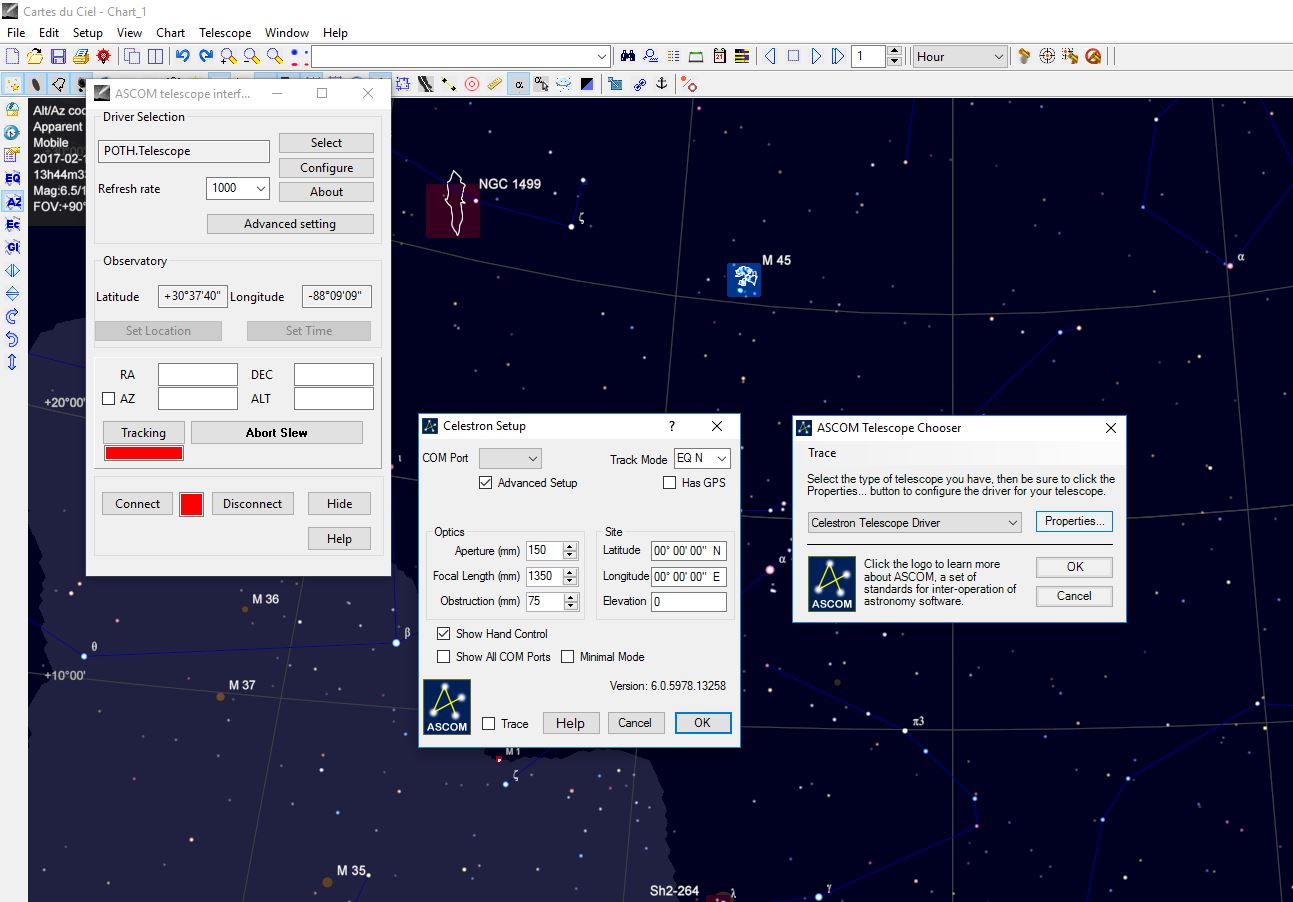
Task: Open the Chart menu
Action: click(x=170, y=33)
